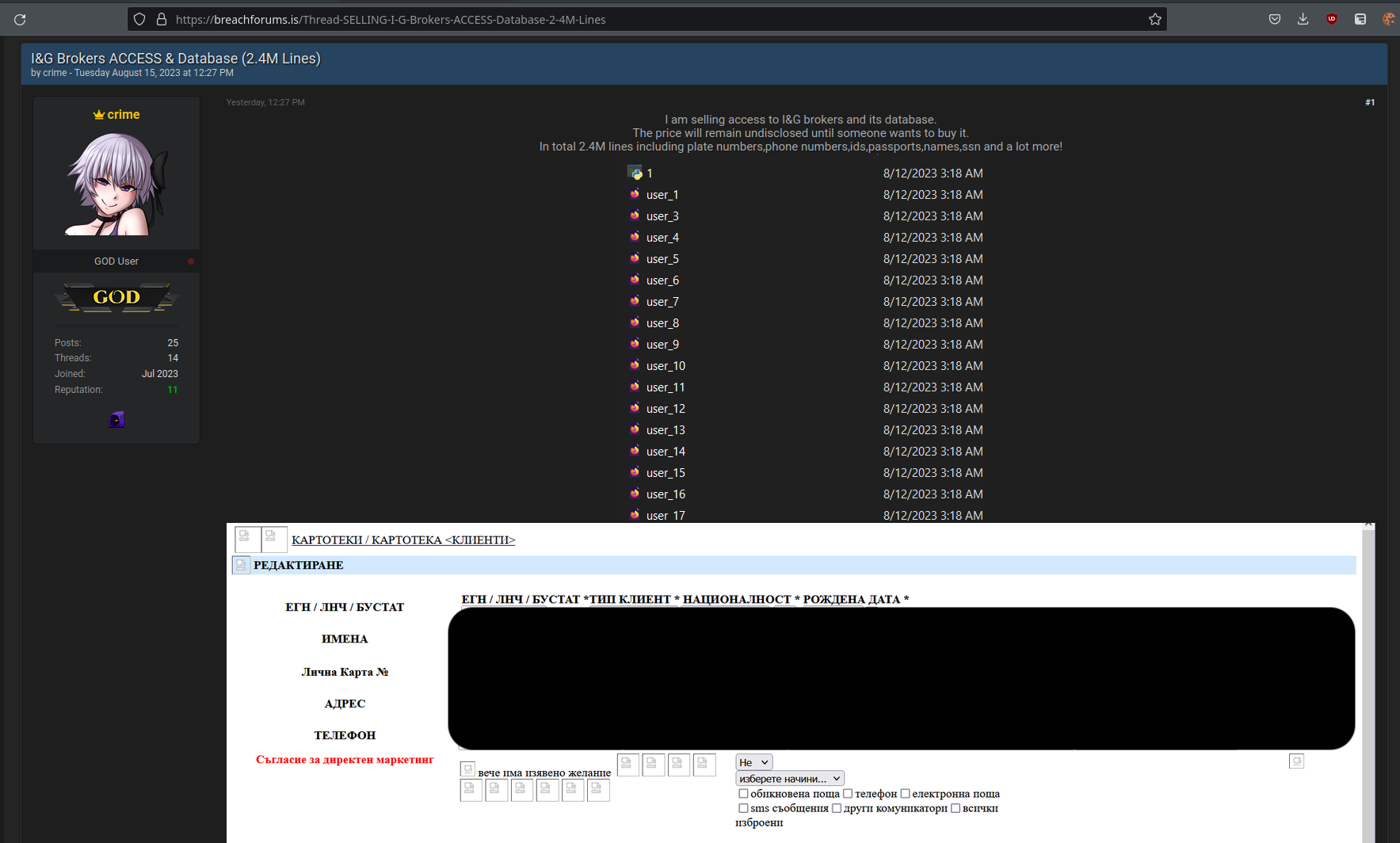Image resolution: width=1400 pixels, height=843 pixels.
Task: Open the "изберете начини..." dropdown
Action: pyautogui.click(x=790, y=779)
